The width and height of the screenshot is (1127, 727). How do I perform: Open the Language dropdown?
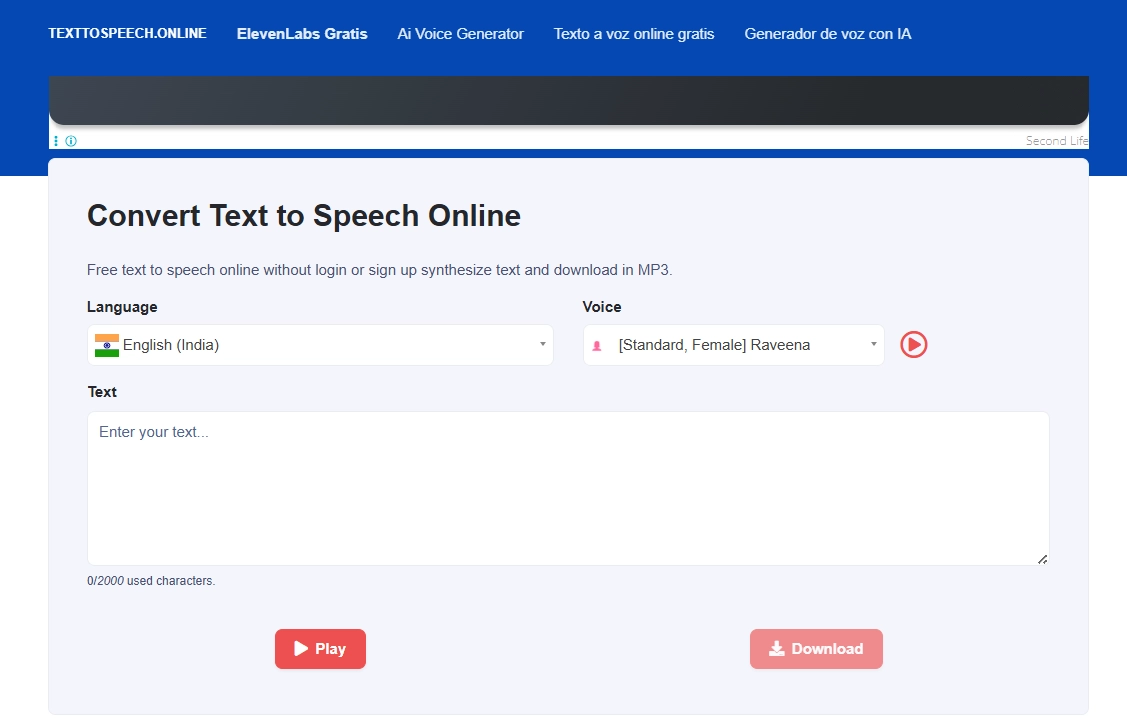[320, 344]
